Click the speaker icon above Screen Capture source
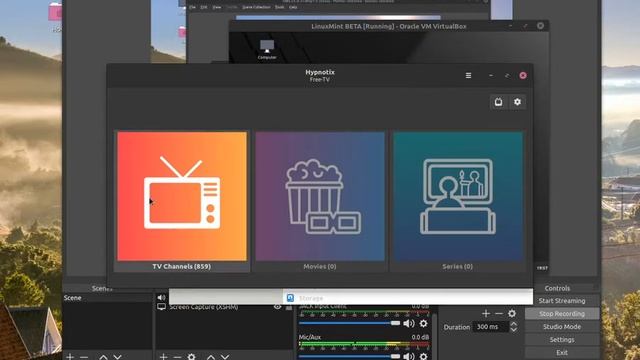This screenshot has width=640, height=360. (x=161, y=298)
